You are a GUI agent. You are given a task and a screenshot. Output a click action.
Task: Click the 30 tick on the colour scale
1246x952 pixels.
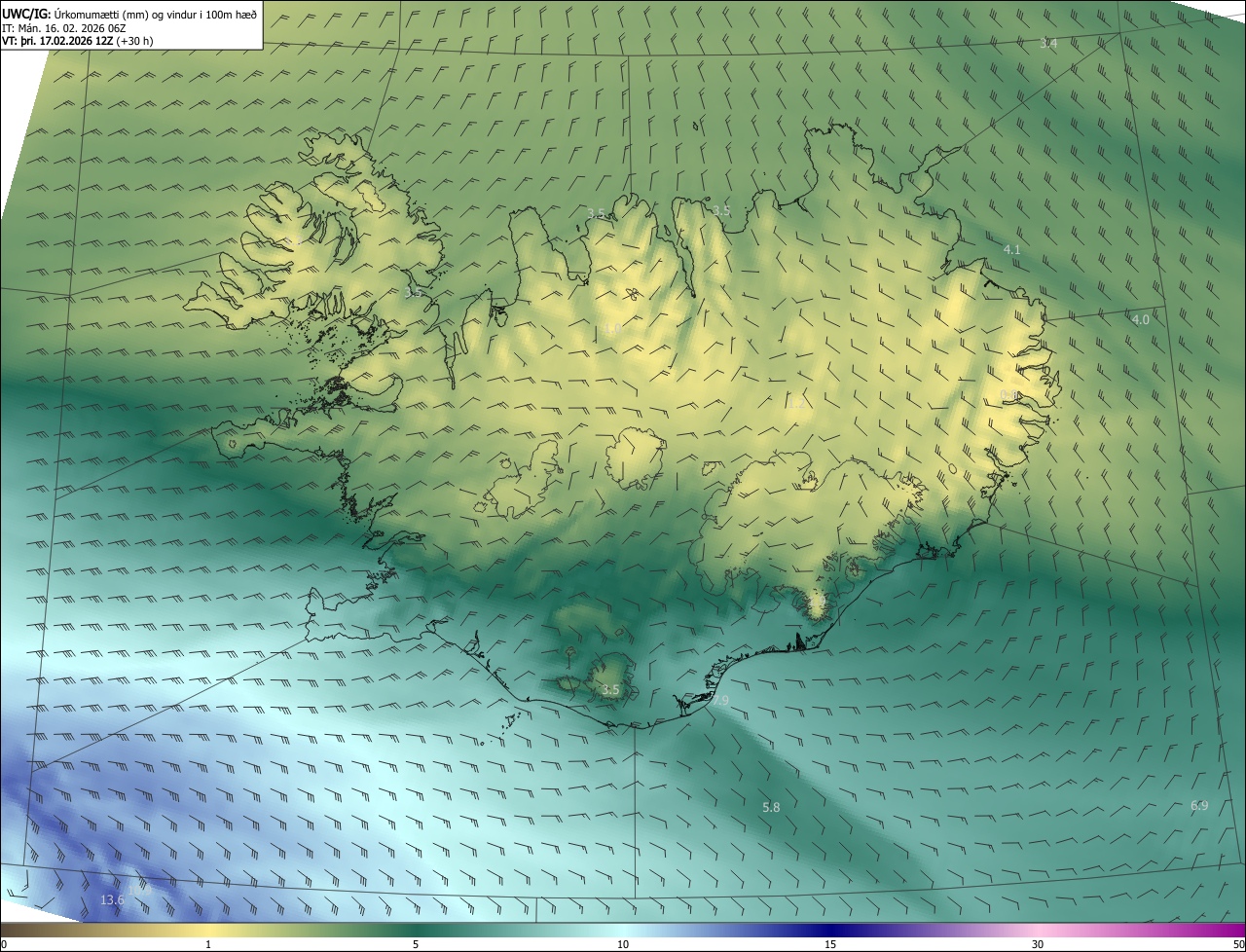1038,944
